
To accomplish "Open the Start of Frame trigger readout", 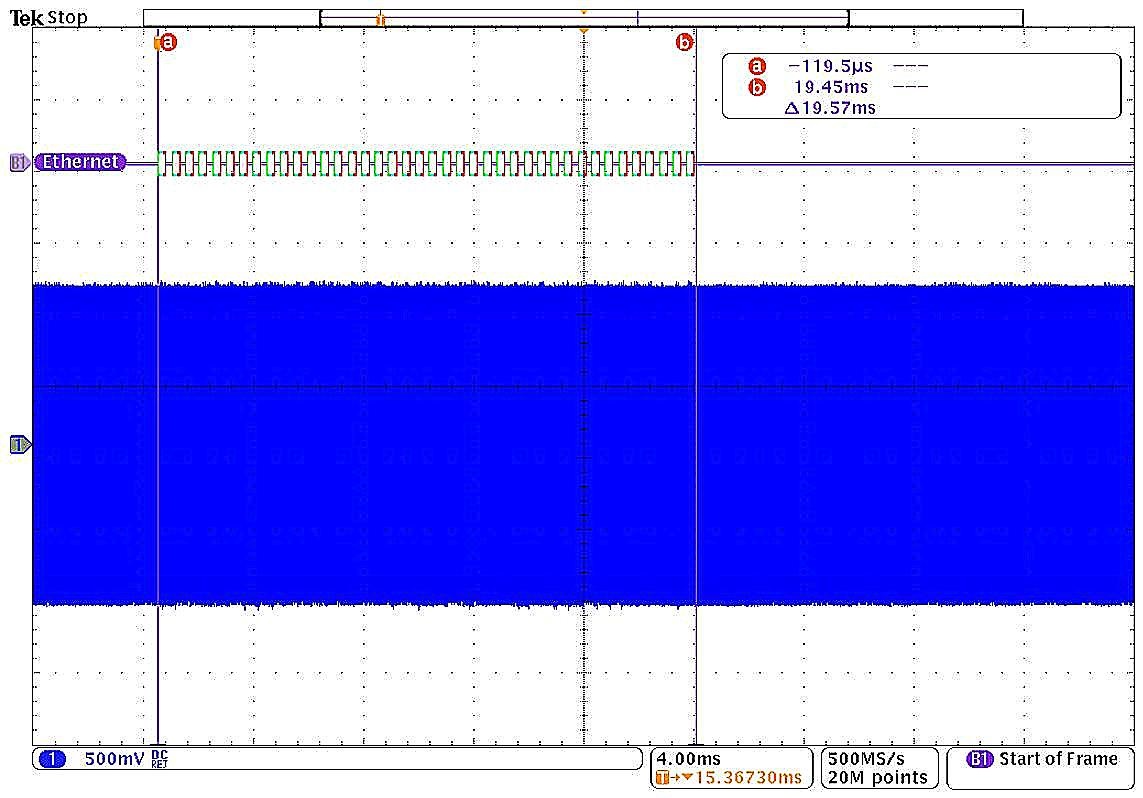I will pyautogui.click(x=1058, y=759).
